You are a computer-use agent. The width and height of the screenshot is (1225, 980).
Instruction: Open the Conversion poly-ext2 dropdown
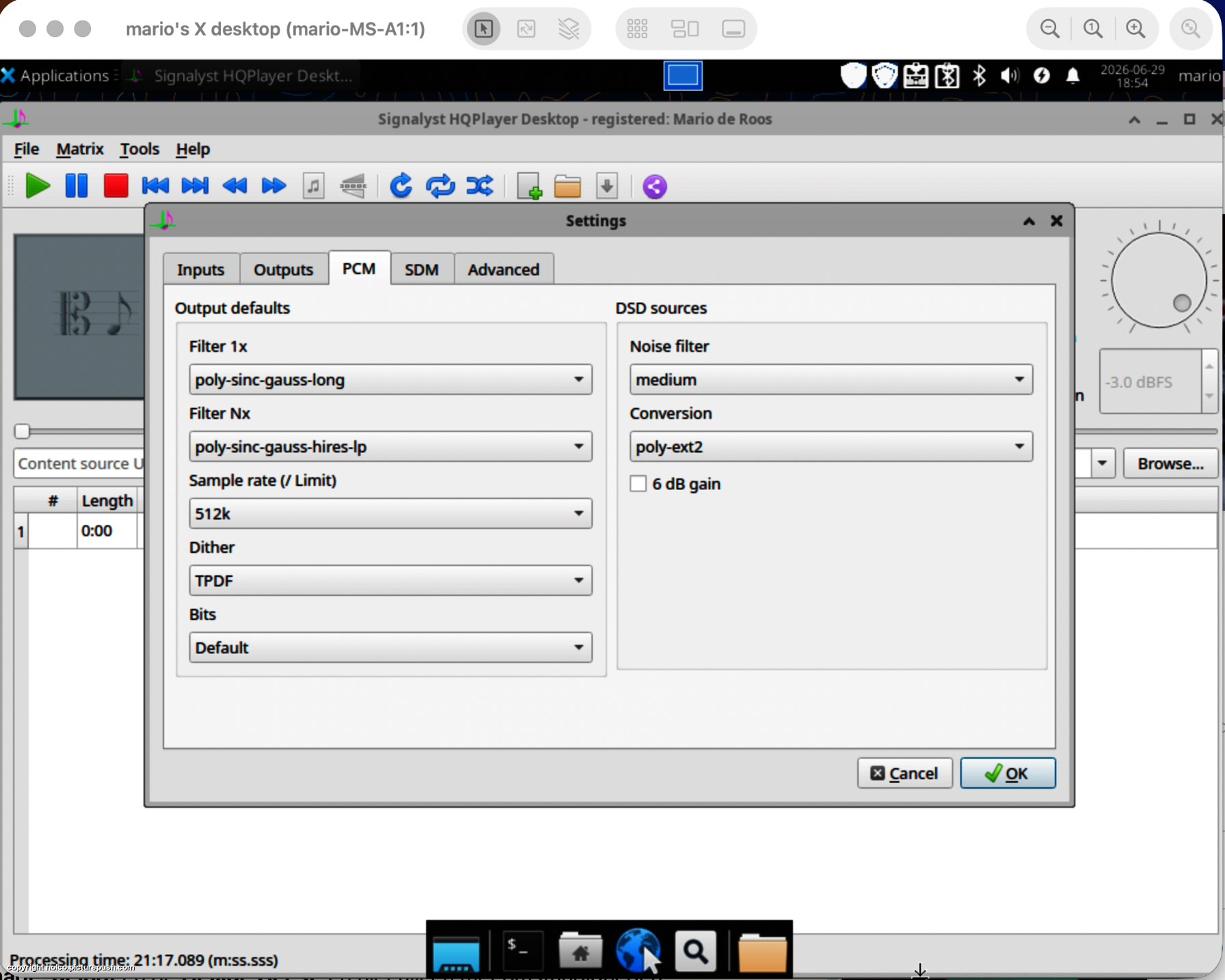(831, 446)
